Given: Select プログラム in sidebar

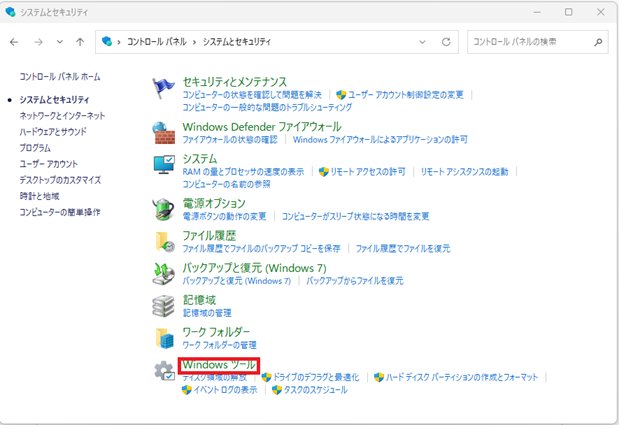Looking at the screenshot, I should [x=35, y=148].
